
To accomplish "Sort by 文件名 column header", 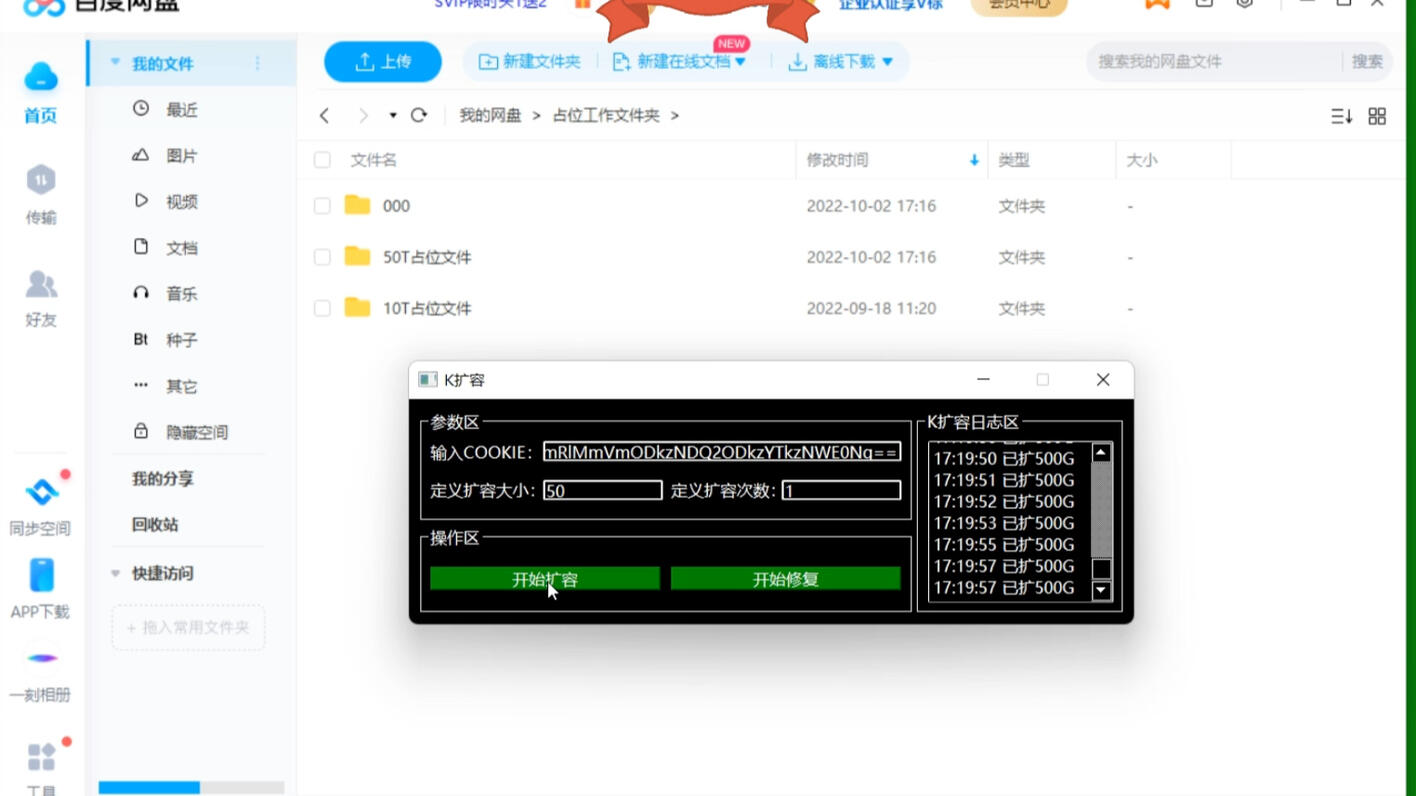I will pos(373,160).
